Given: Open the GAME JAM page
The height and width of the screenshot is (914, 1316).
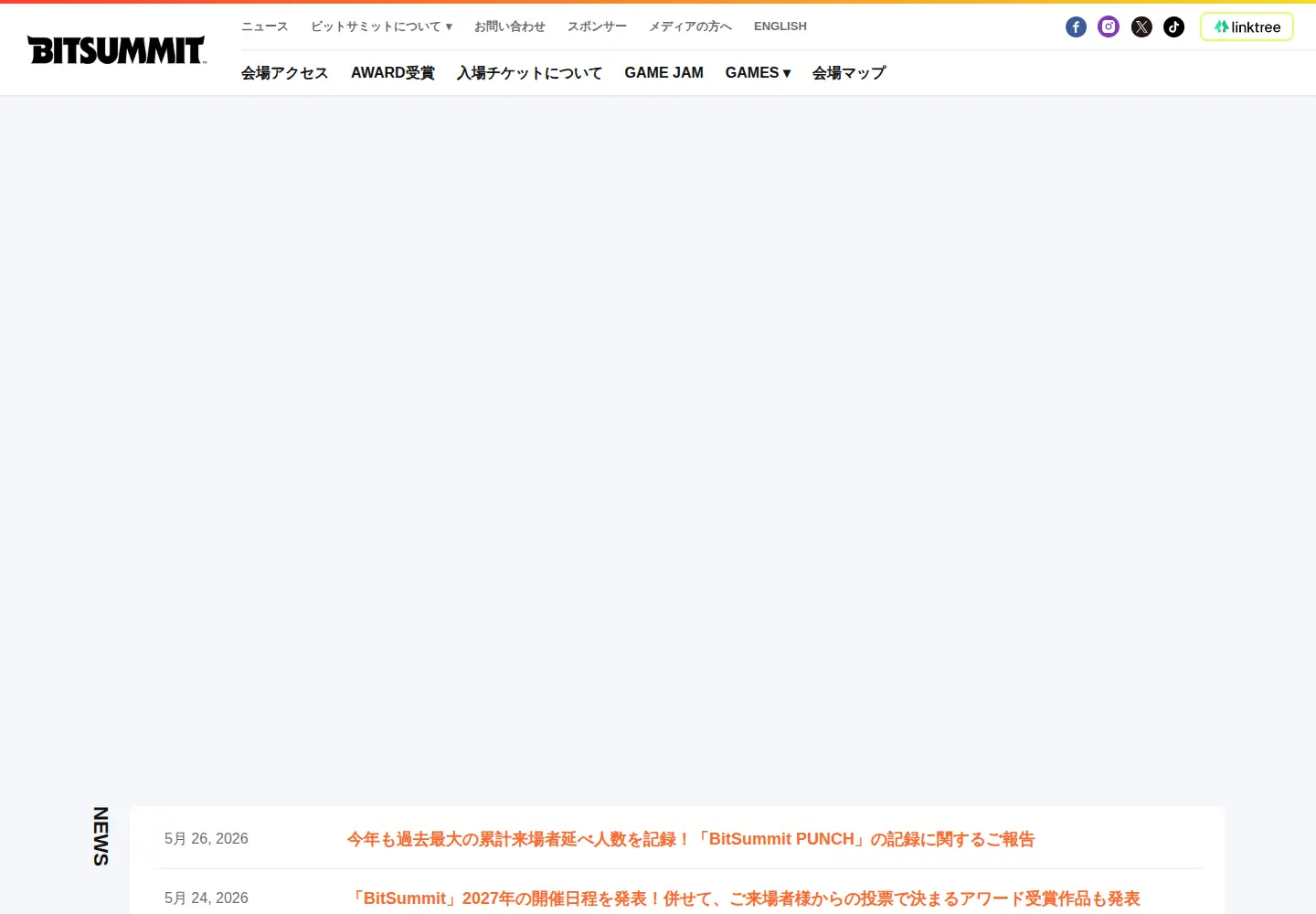Looking at the screenshot, I should (x=664, y=73).
